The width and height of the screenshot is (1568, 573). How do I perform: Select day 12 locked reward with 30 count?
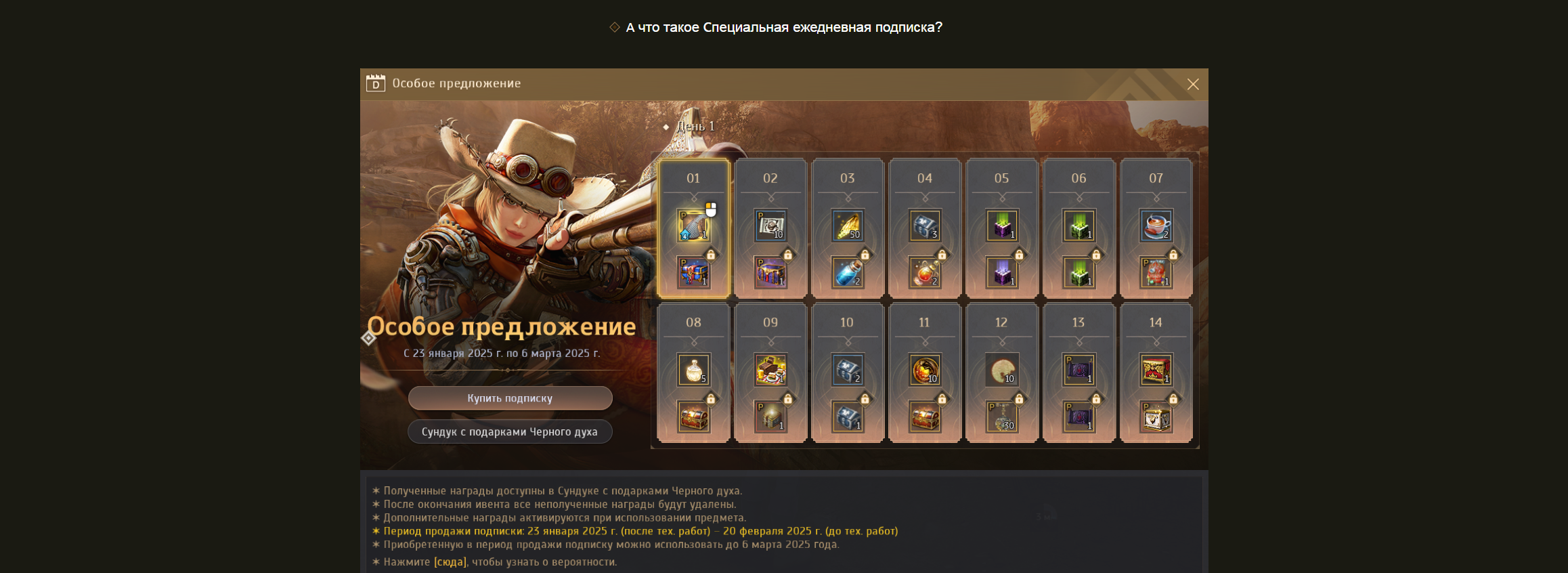pos(1001,417)
